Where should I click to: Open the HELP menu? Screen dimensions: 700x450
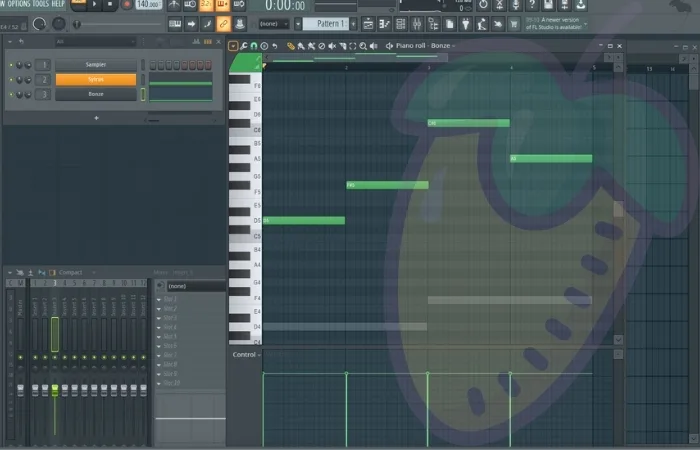pyautogui.click(x=58, y=4)
